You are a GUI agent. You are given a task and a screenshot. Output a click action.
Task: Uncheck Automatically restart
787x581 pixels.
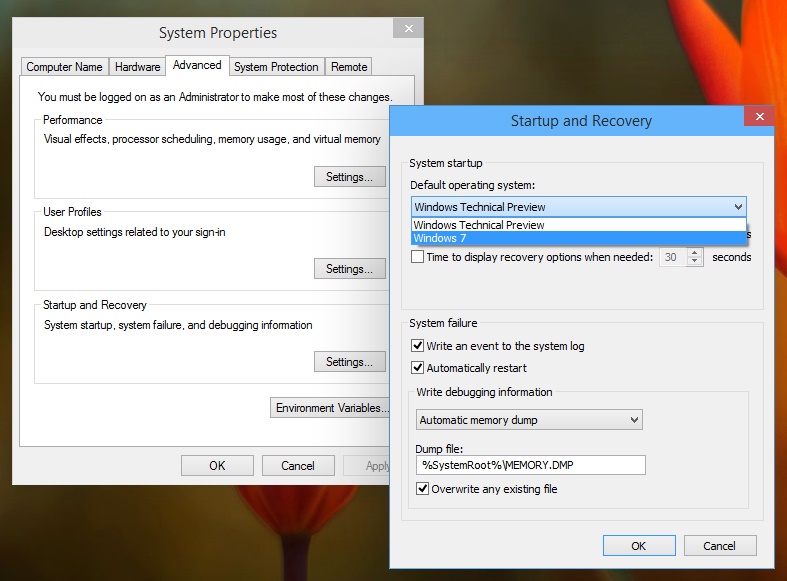point(417,368)
